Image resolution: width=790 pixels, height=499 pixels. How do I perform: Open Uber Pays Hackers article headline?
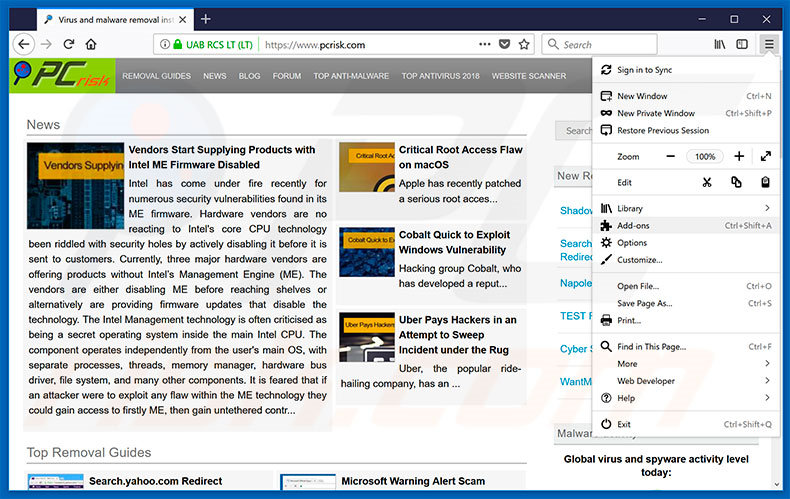(x=457, y=335)
